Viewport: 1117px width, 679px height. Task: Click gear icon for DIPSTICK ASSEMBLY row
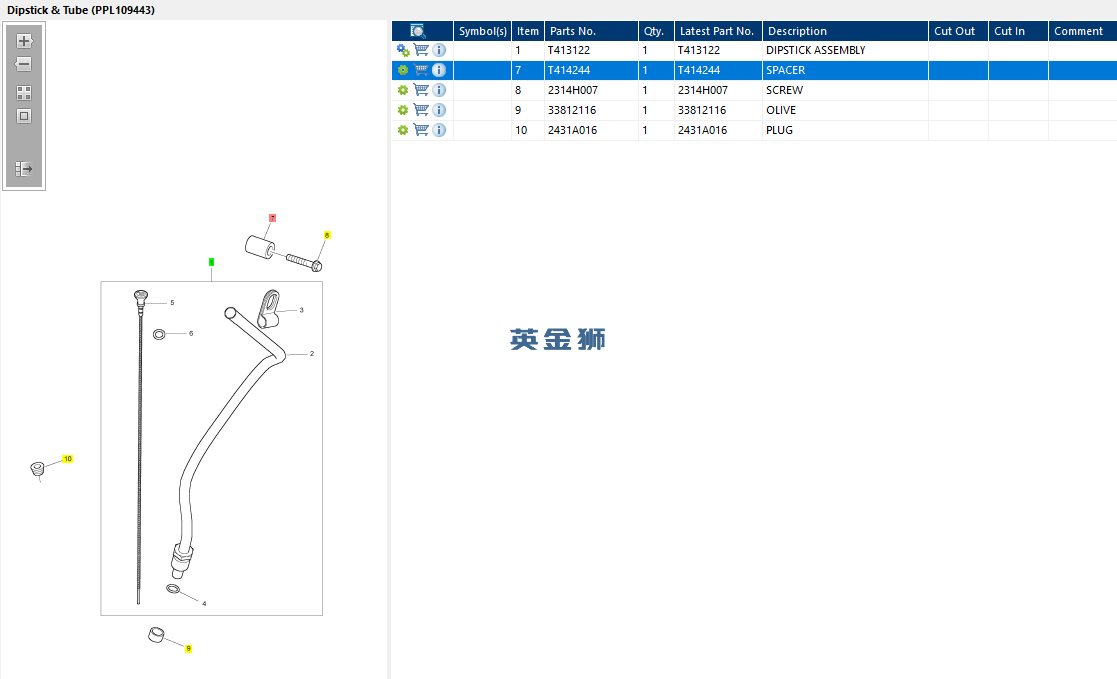pyautogui.click(x=403, y=51)
